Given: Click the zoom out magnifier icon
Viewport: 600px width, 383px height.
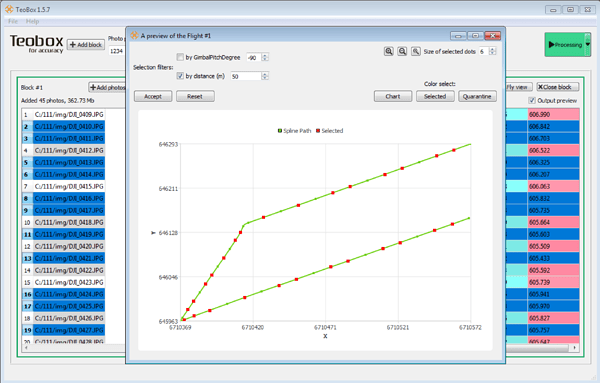Looking at the screenshot, I should 402,51.
